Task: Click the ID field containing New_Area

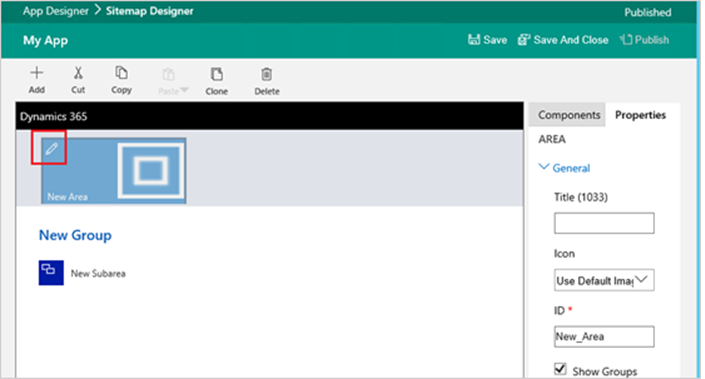Action: (x=604, y=336)
